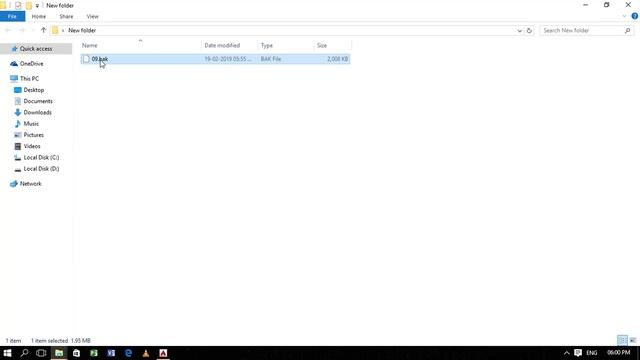This screenshot has width=640, height=360.
Task: Click the 09.bak date modified cell
Action: 228,59
